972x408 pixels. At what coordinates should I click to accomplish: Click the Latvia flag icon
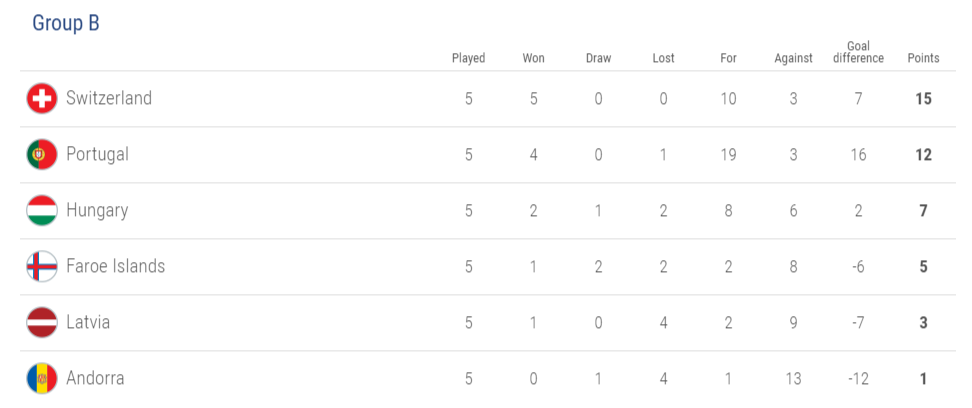click(41, 322)
